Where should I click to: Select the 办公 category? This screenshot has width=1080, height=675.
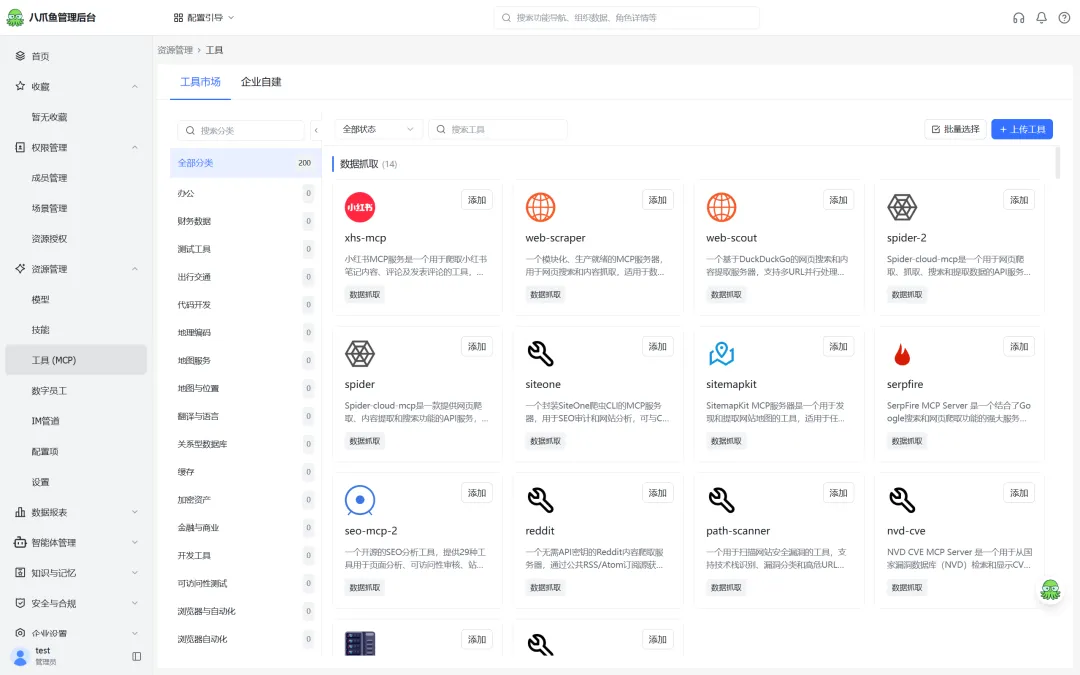[245, 193]
